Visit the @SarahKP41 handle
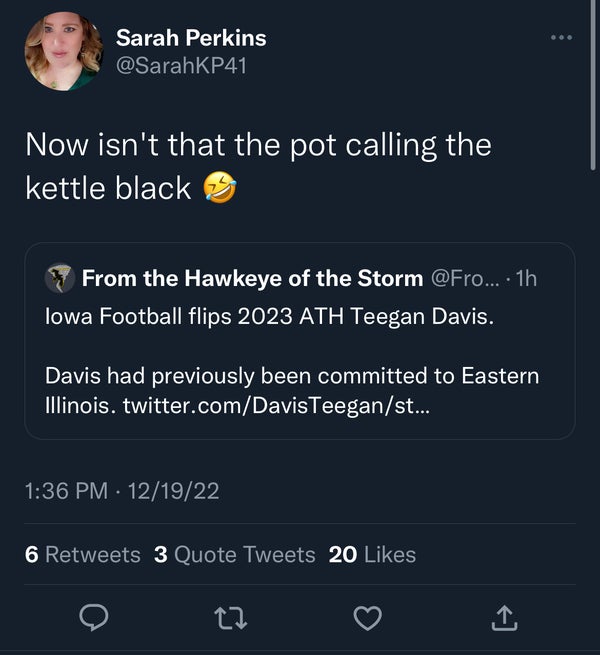 pos(181,65)
